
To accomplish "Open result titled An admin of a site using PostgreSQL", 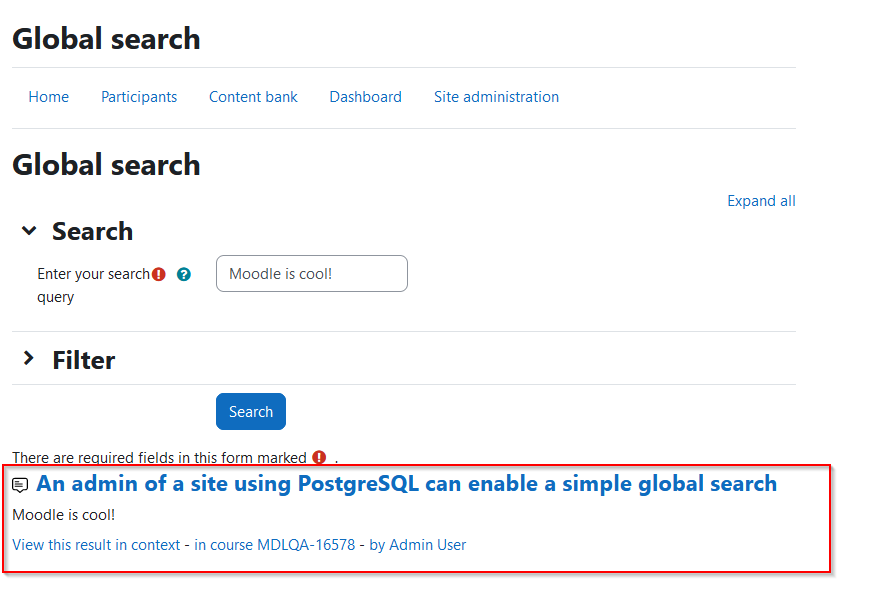I will click(406, 484).
